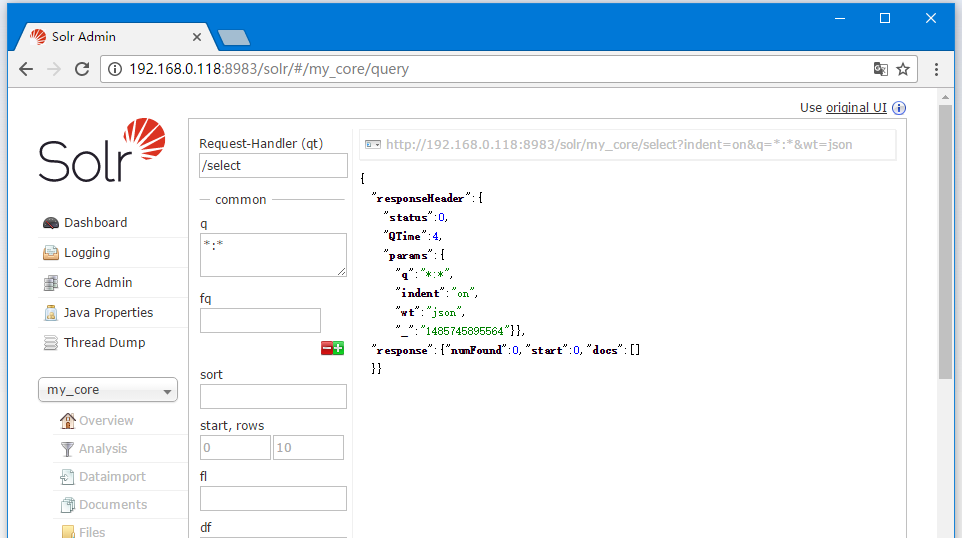Viewport: 962px width, 538px height.
Task: Open the Analysis funnel icon
Action: (67, 449)
